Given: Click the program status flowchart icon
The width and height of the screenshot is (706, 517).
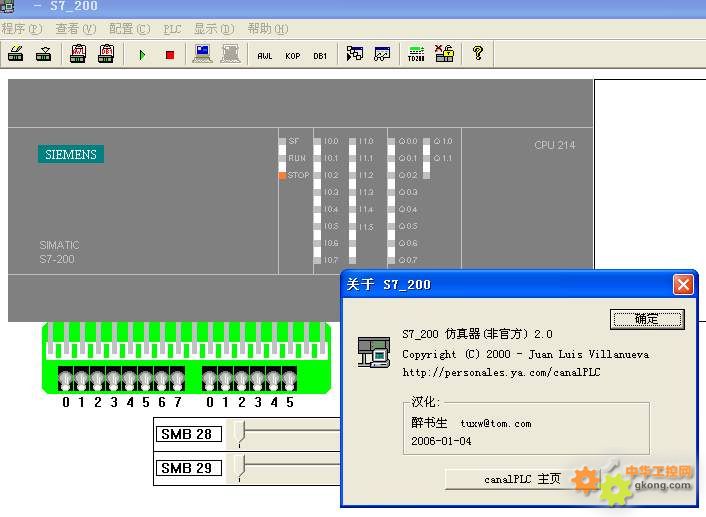Looking at the screenshot, I should pos(355,54).
